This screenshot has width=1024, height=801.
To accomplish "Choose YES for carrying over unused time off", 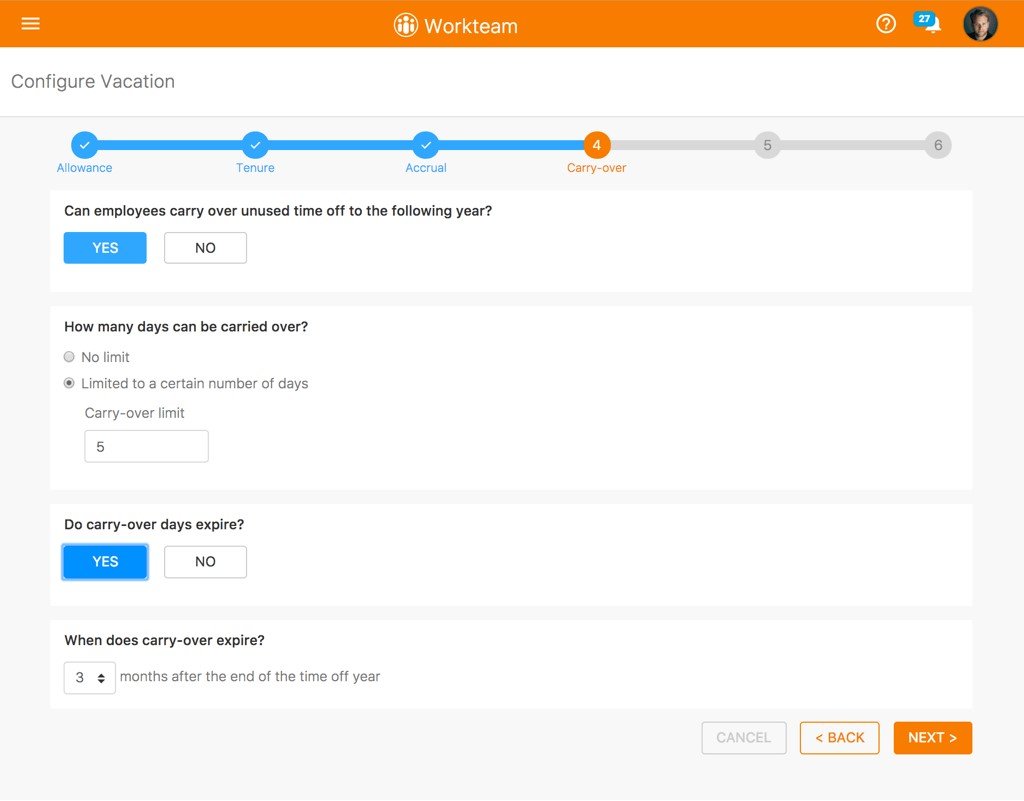I will [105, 248].
